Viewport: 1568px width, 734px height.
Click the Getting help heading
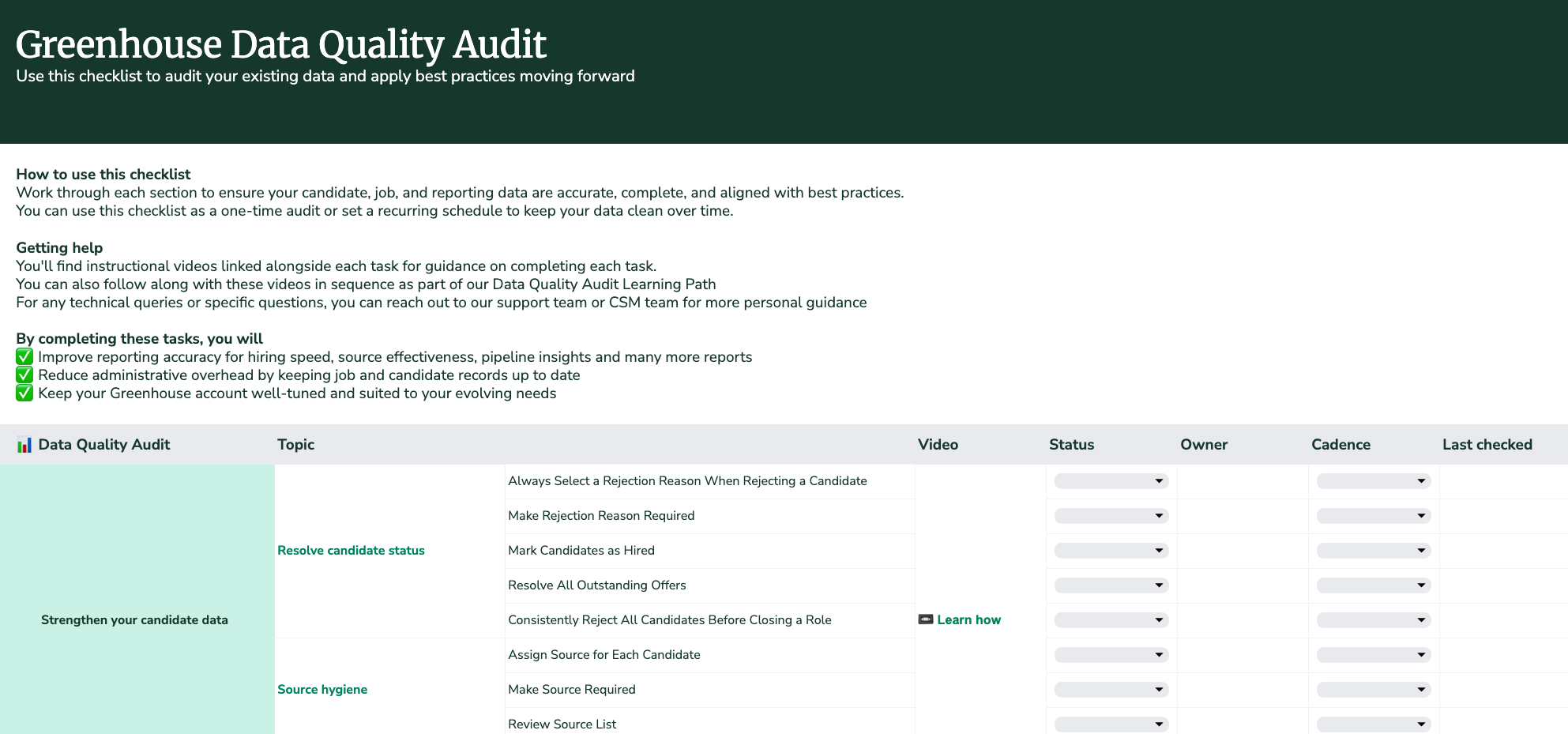(x=59, y=248)
